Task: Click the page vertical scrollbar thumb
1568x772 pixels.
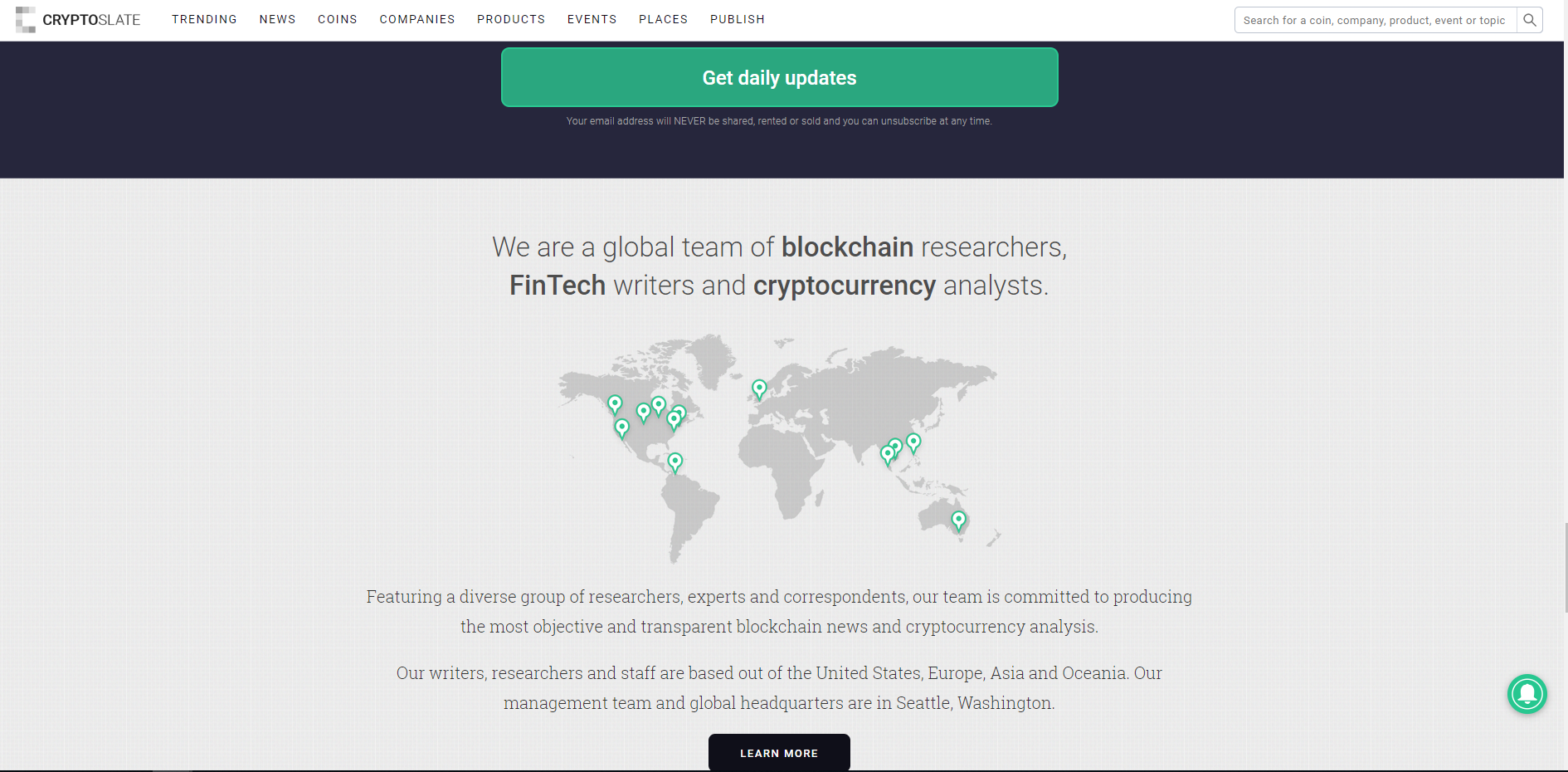Action: tap(1566, 568)
